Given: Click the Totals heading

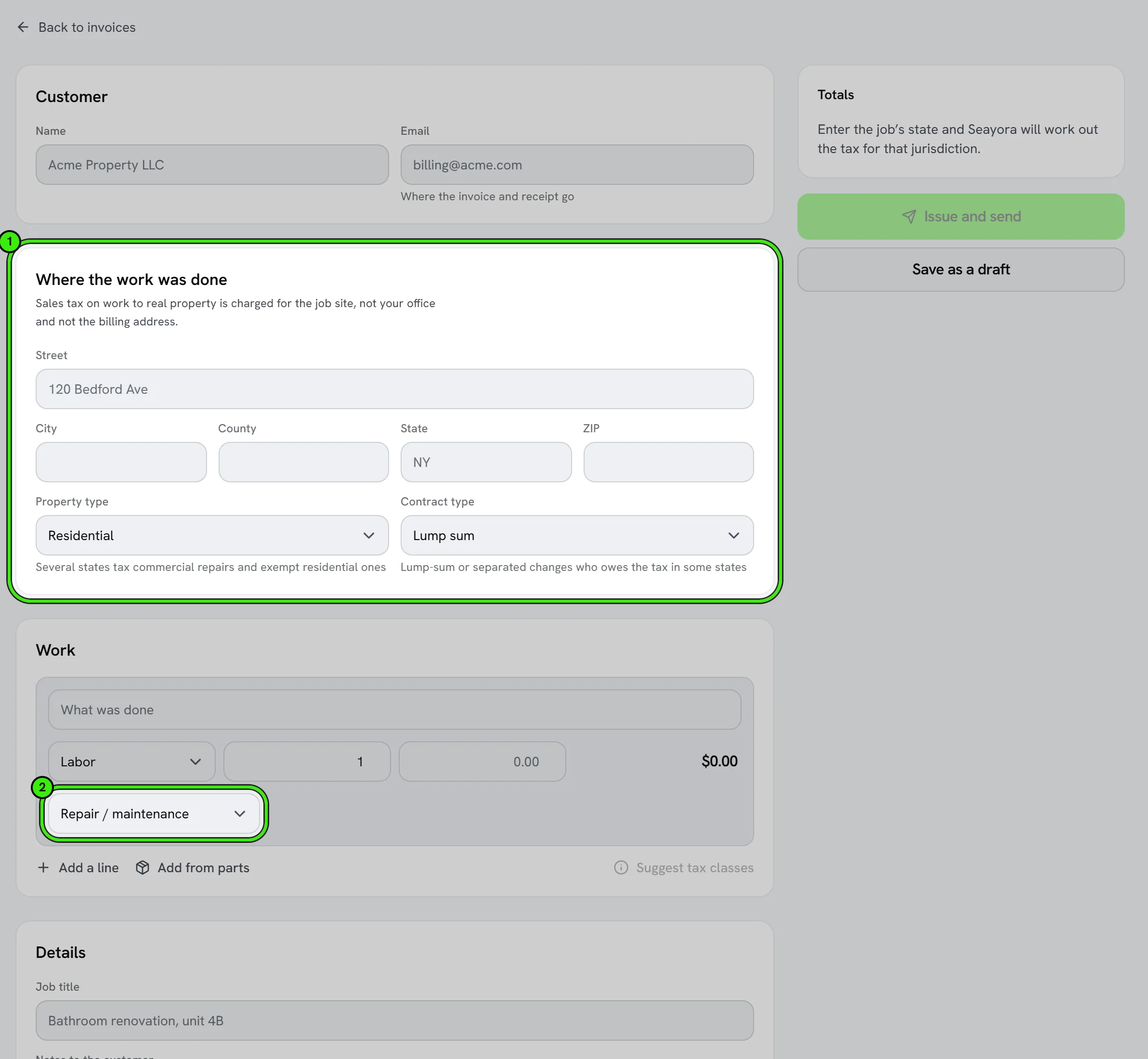Looking at the screenshot, I should click(835, 94).
